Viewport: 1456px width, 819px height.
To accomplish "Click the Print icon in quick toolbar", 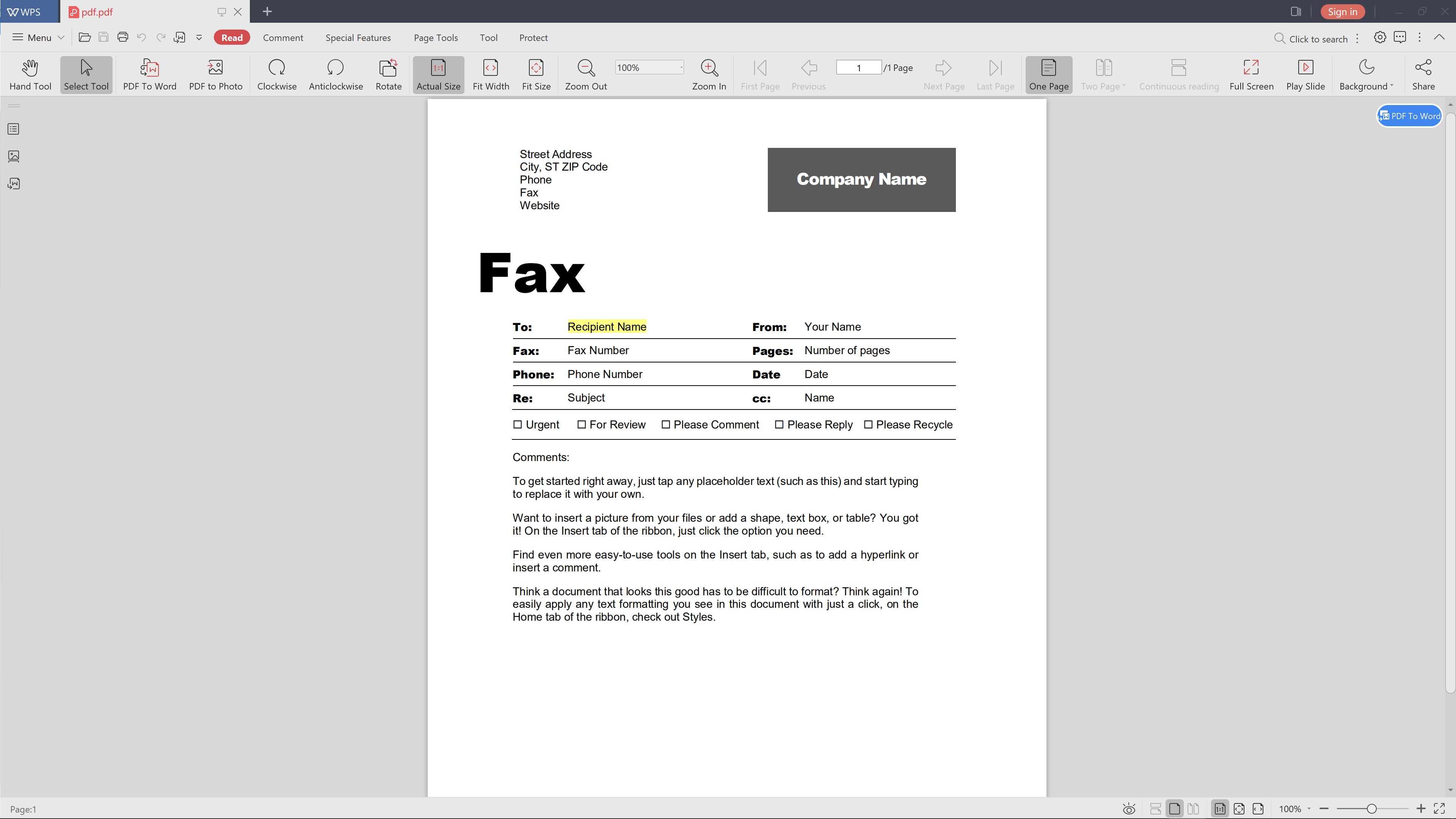I will (122, 37).
